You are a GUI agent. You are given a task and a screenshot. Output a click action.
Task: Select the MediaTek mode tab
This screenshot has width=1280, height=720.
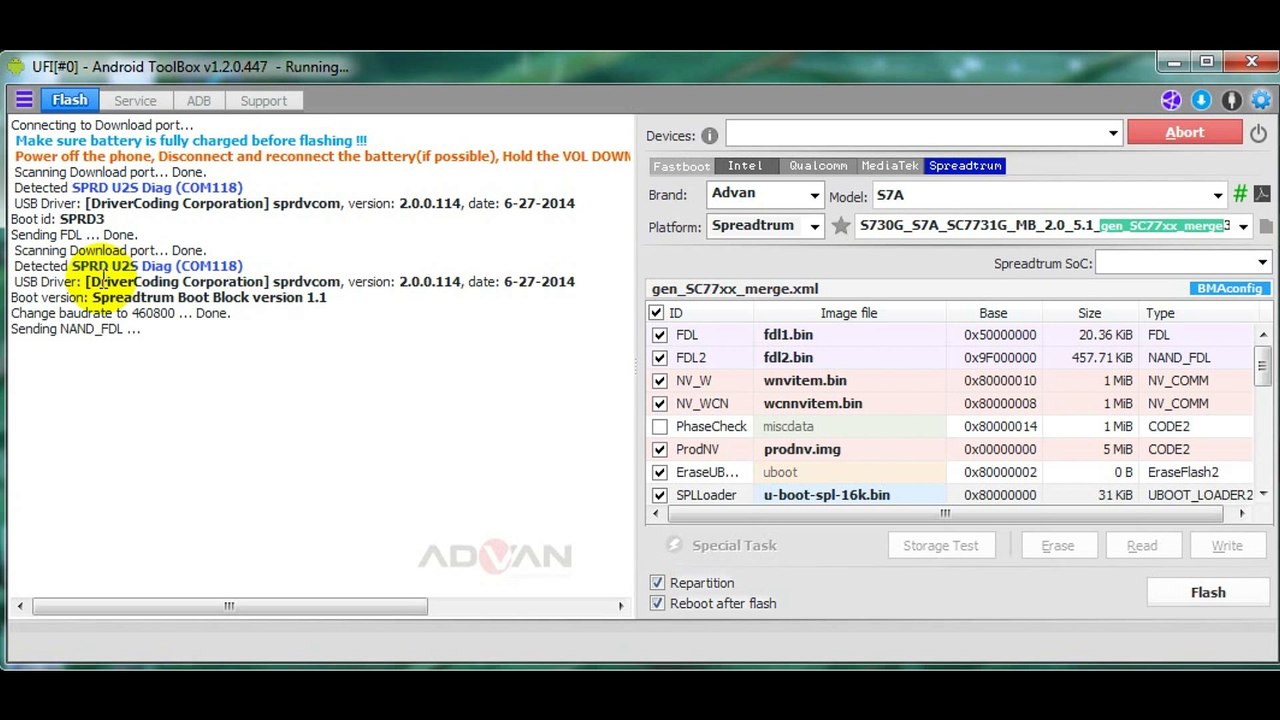(890, 166)
